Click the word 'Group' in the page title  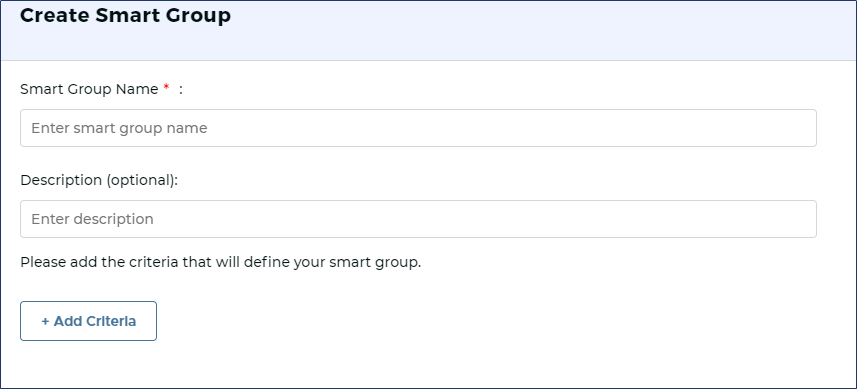[204, 16]
